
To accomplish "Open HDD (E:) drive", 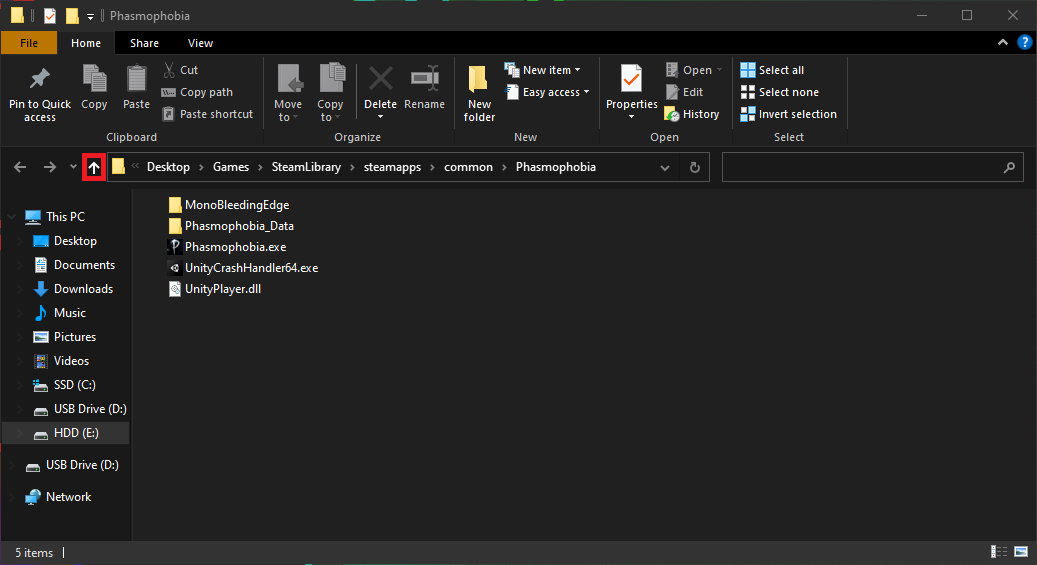I will 66,433.
